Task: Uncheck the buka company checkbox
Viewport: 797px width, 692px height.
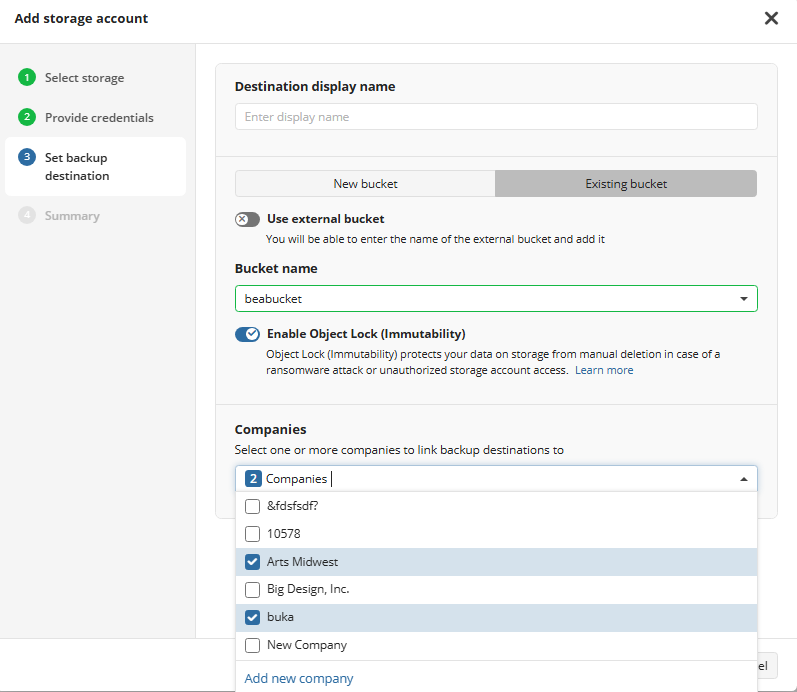Action: click(x=252, y=617)
